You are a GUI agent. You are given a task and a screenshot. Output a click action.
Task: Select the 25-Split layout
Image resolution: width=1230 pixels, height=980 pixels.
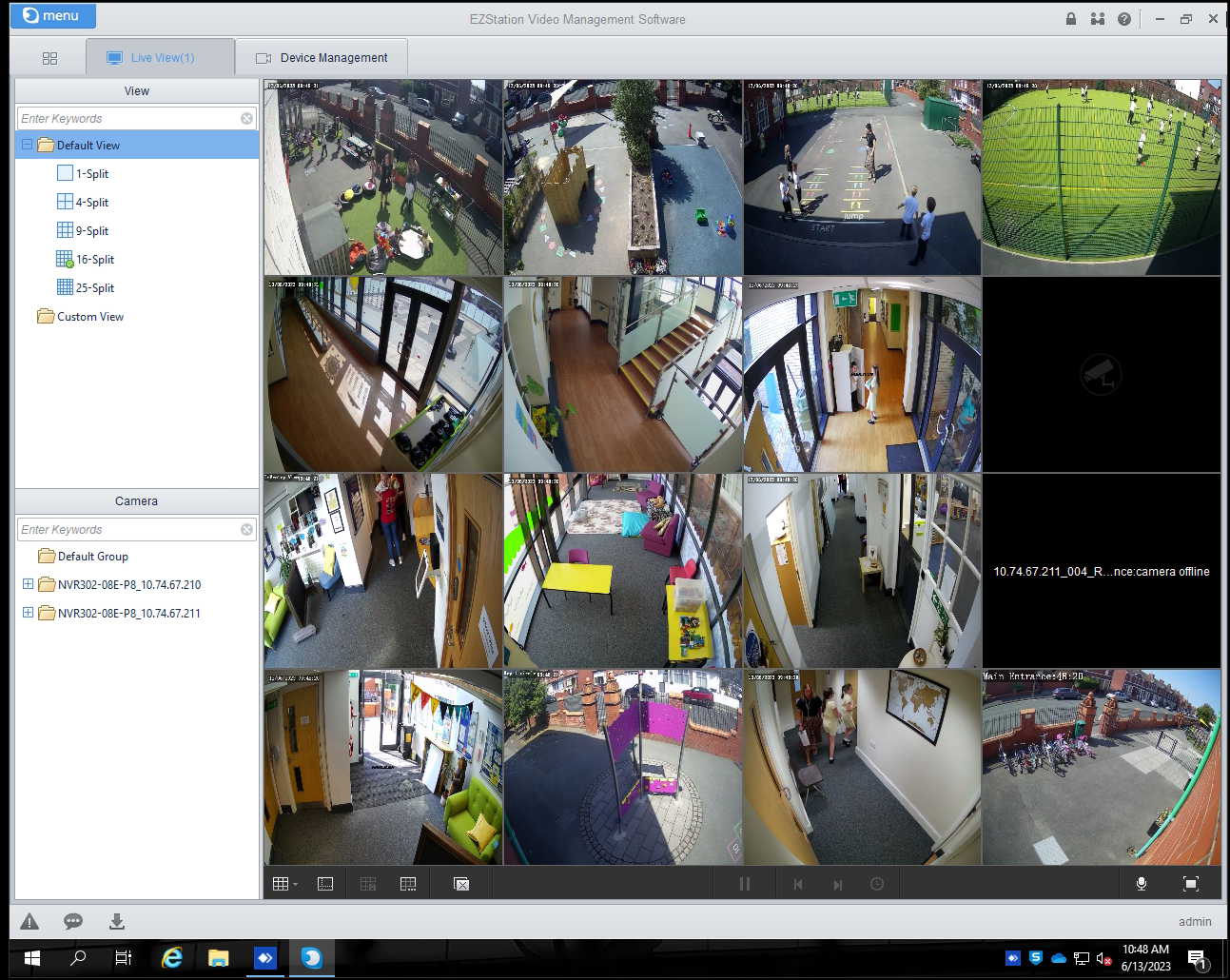(86, 287)
